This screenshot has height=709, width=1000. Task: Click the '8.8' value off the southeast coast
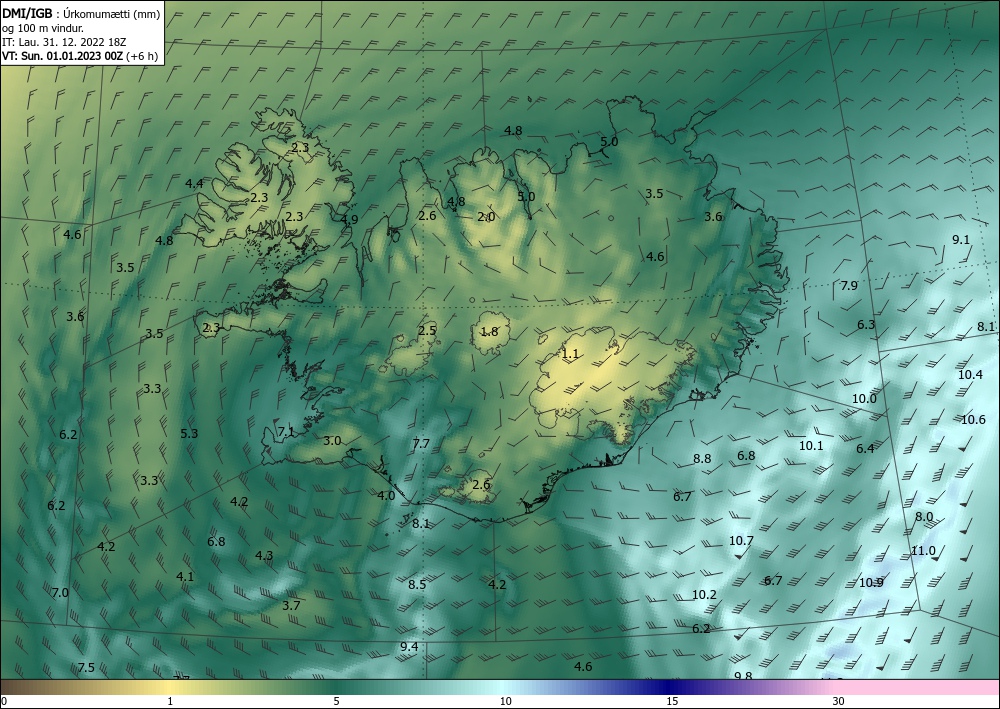(x=702, y=458)
